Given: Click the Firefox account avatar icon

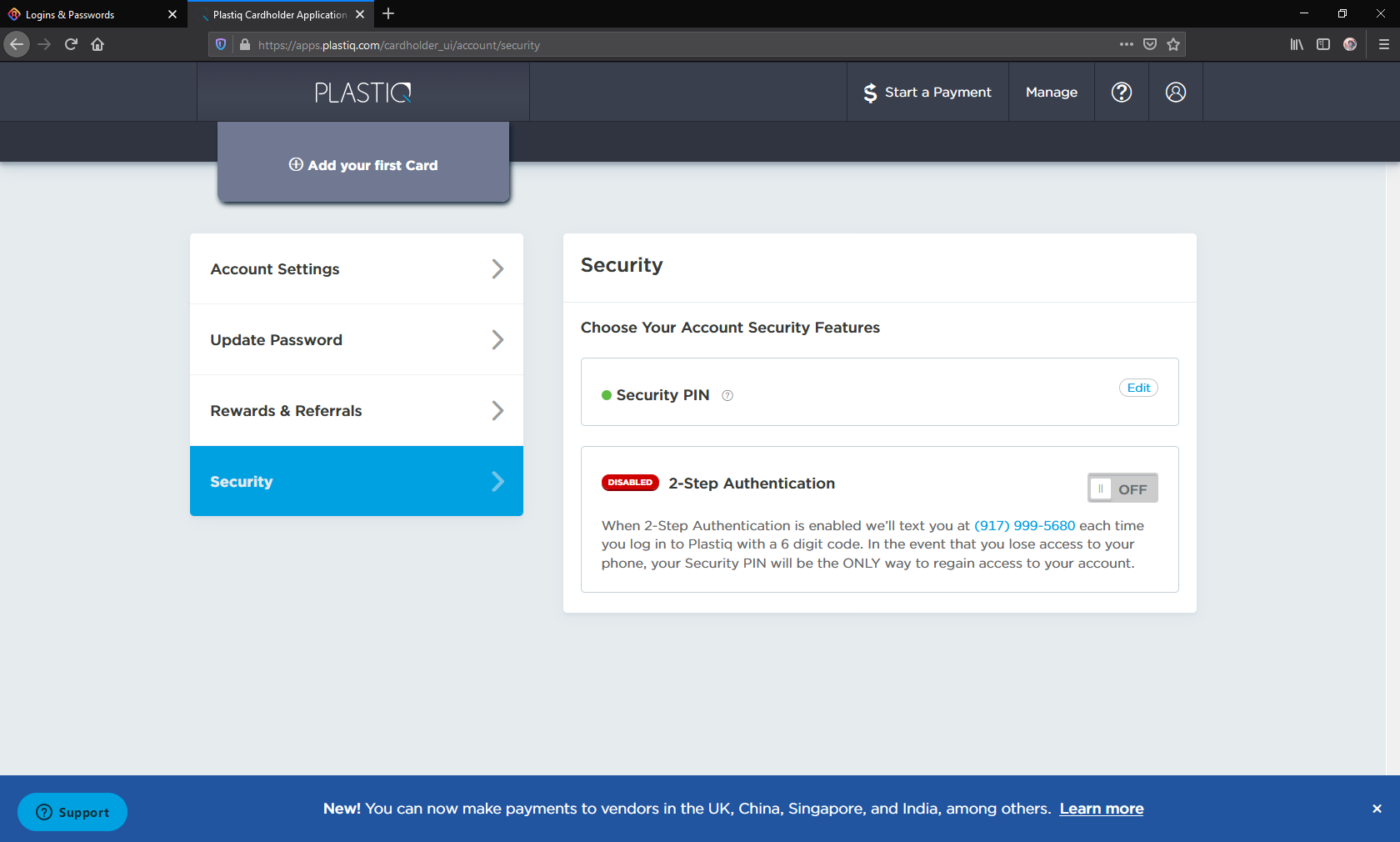Looking at the screenshot, I should click(1350, 44).
